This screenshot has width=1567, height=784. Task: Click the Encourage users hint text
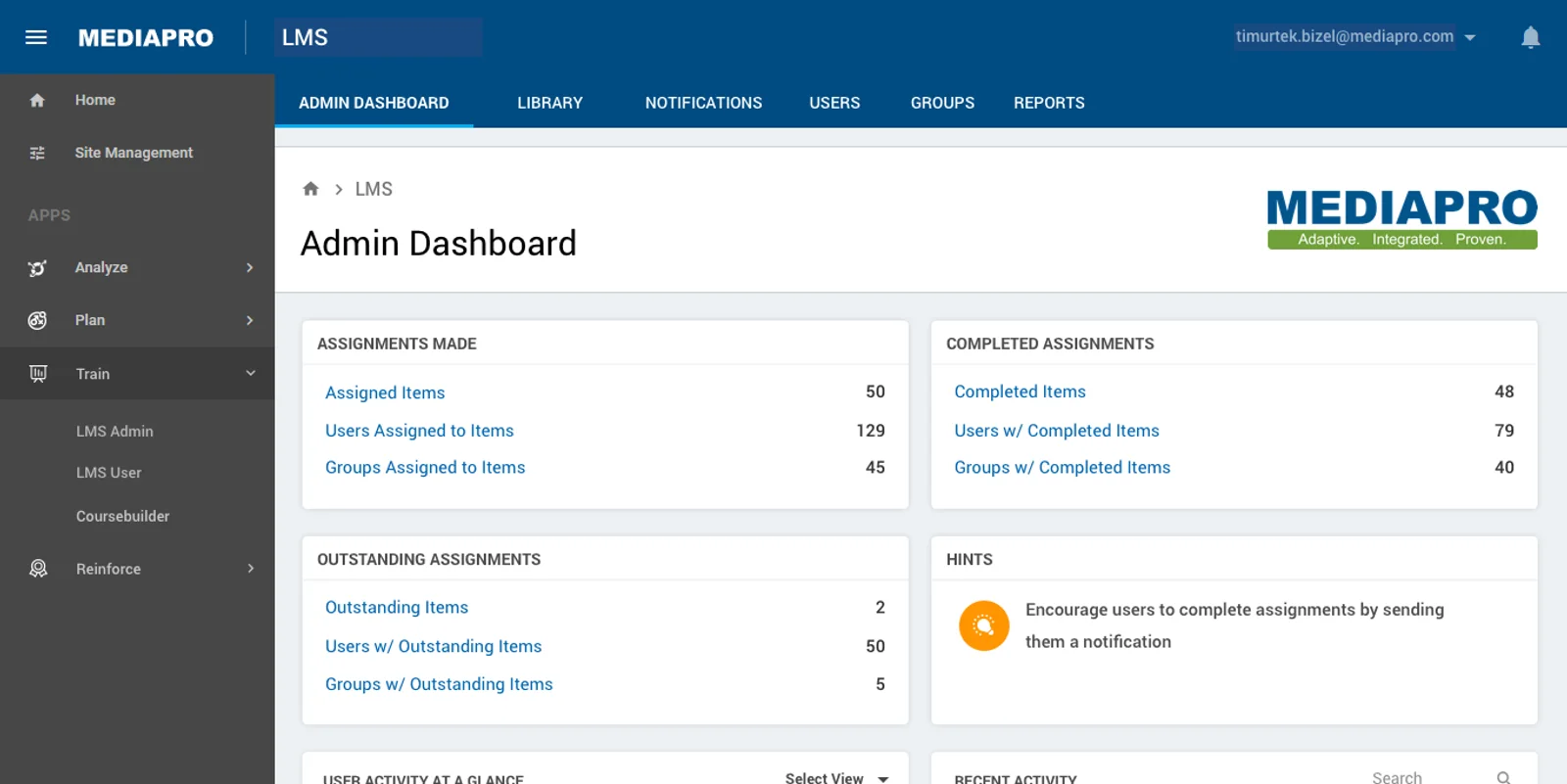click(x=1235, y=625)
